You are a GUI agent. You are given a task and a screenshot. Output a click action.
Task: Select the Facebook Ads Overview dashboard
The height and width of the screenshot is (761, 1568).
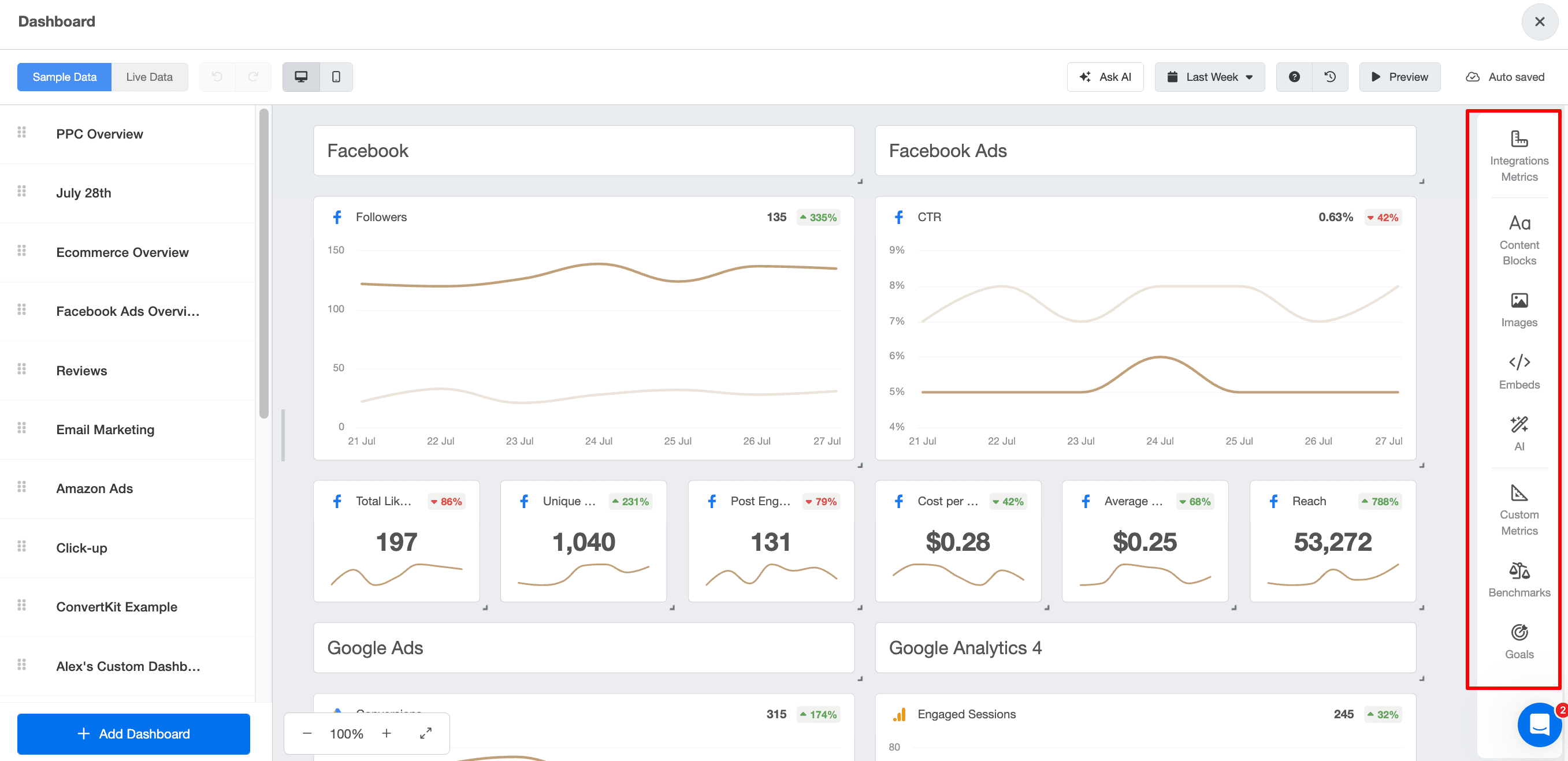pos(127,311)
